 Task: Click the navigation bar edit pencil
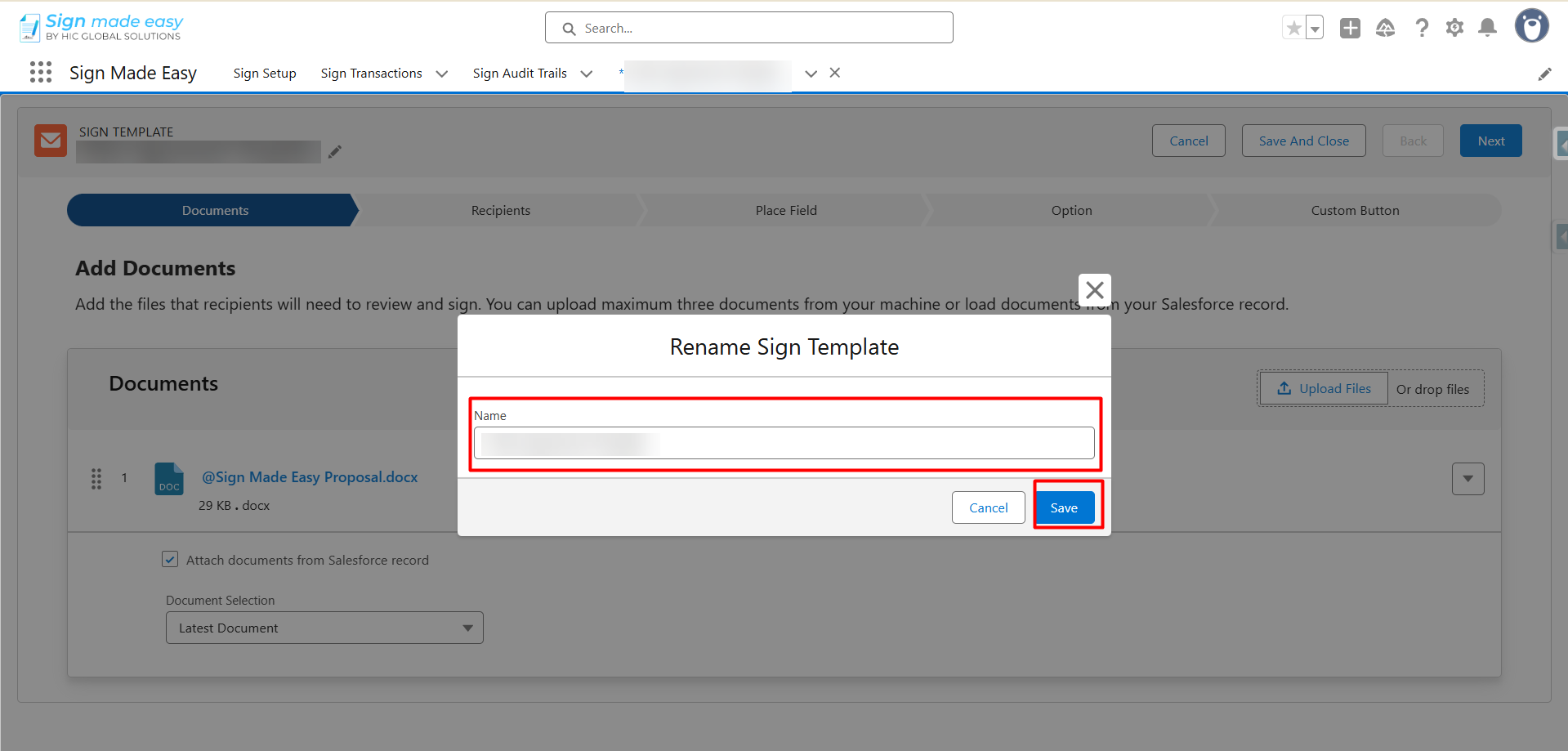1544,74
